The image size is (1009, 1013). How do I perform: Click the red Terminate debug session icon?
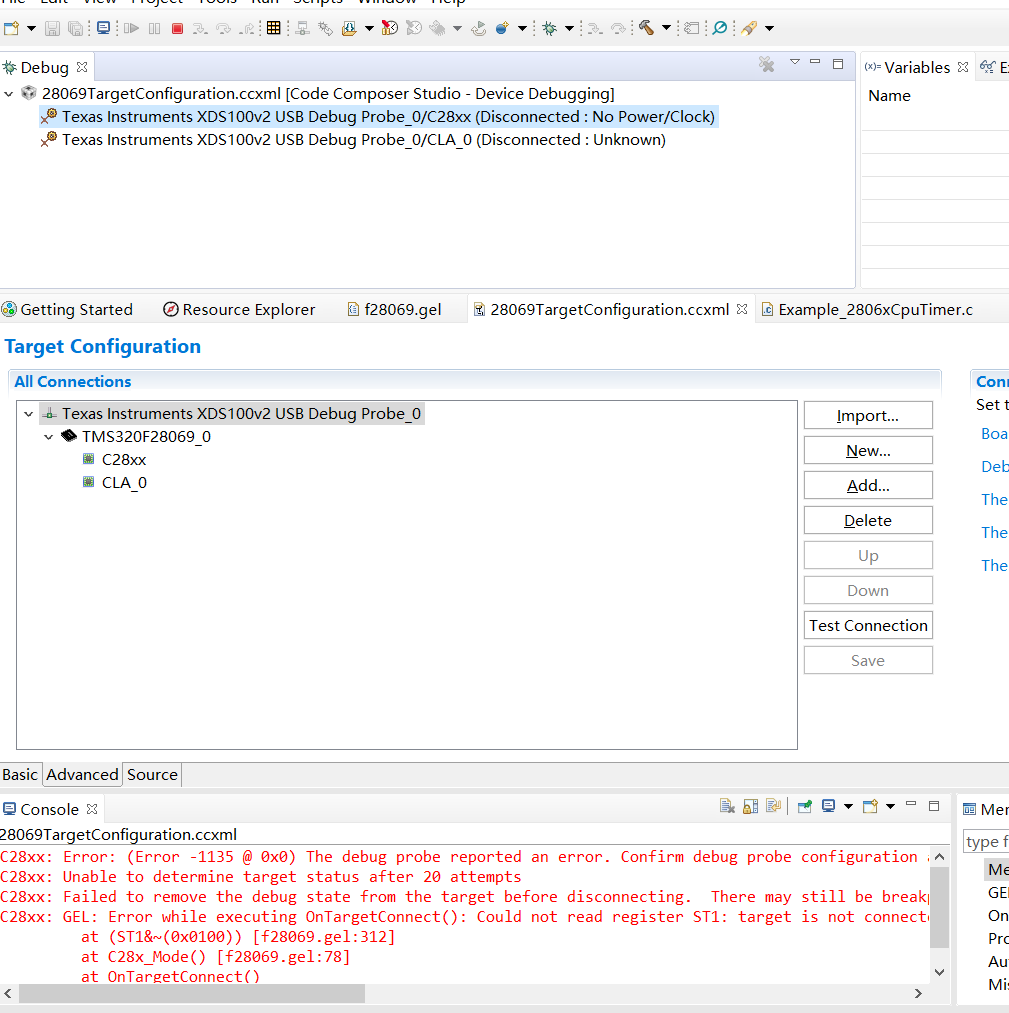(177, 28)
